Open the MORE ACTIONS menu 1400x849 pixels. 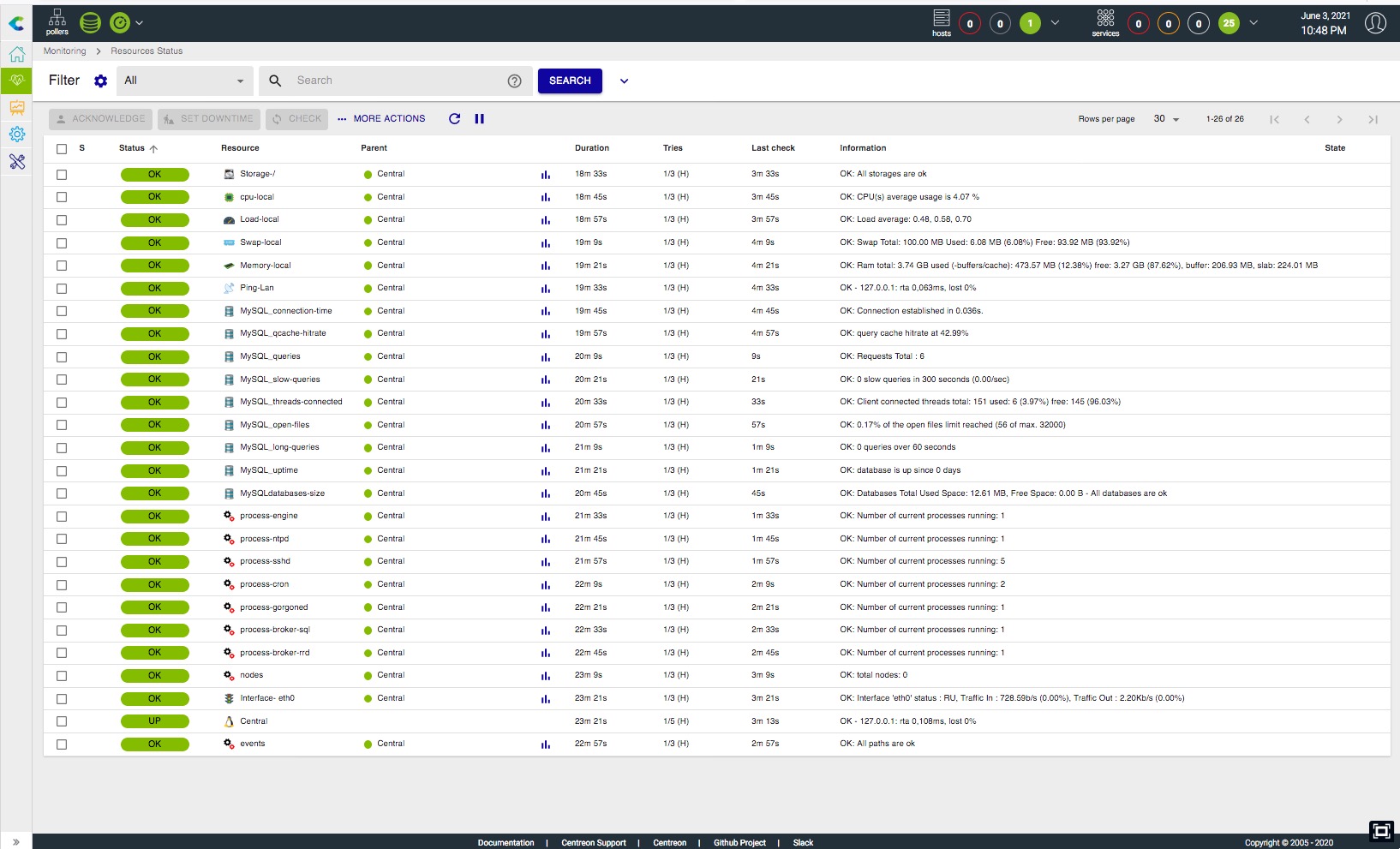coord(381,119)
